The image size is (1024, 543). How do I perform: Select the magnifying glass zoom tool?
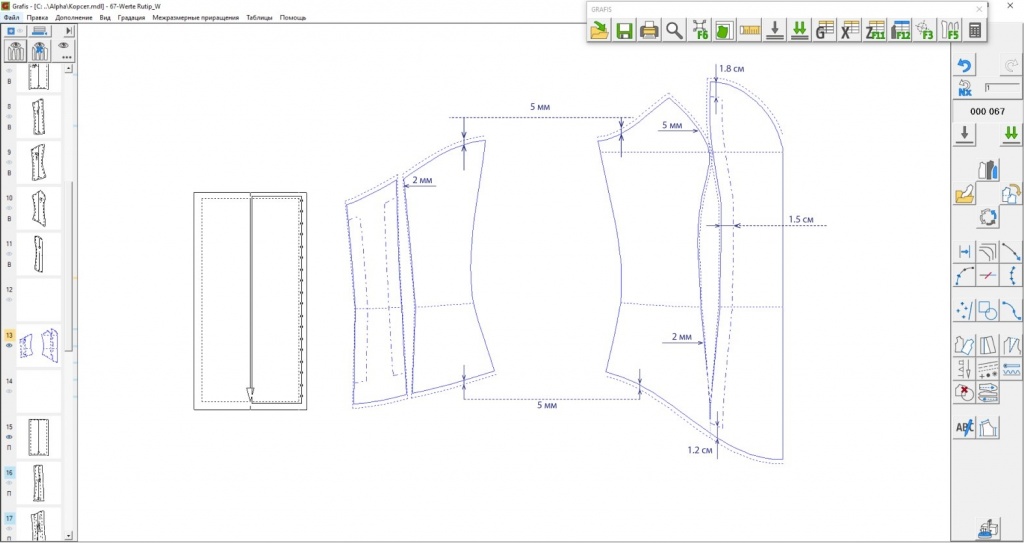point(675,31)
